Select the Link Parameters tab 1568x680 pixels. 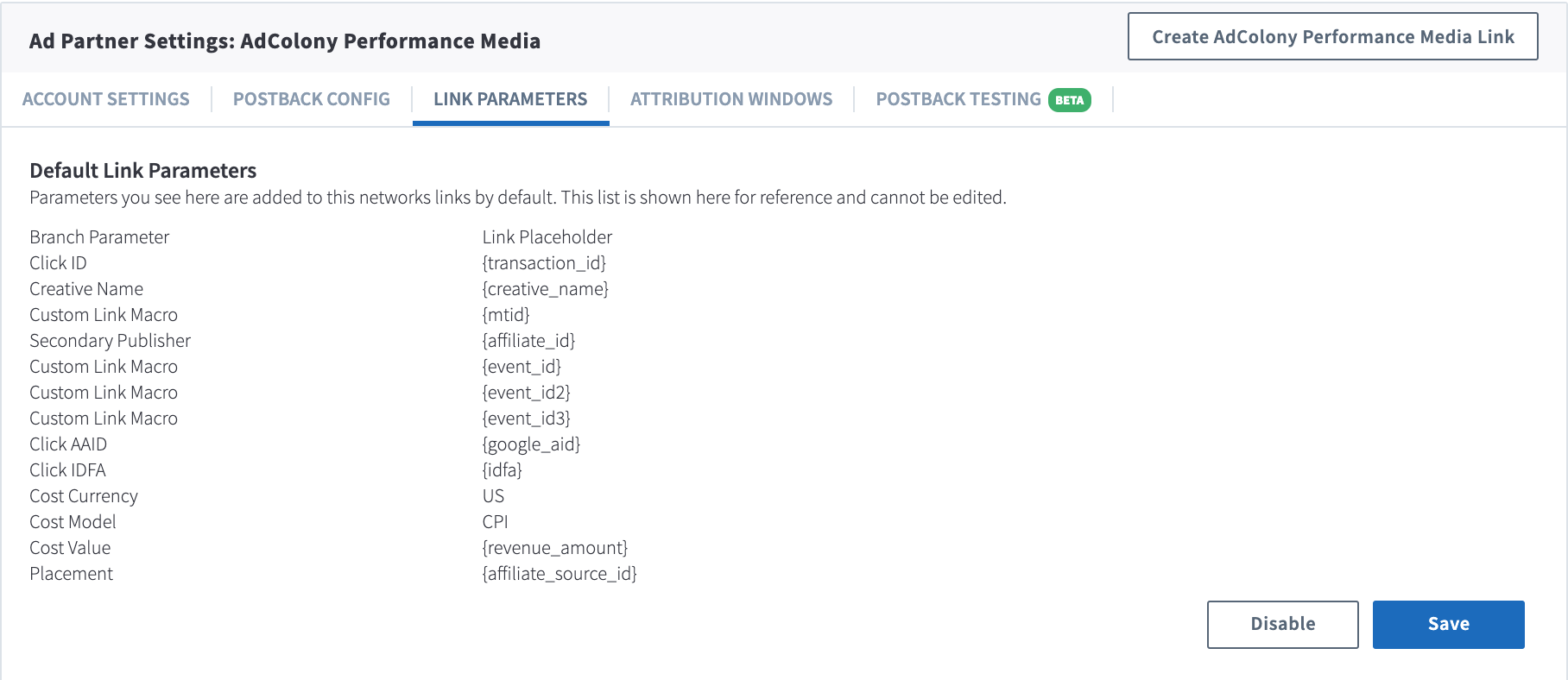(510, 99)
